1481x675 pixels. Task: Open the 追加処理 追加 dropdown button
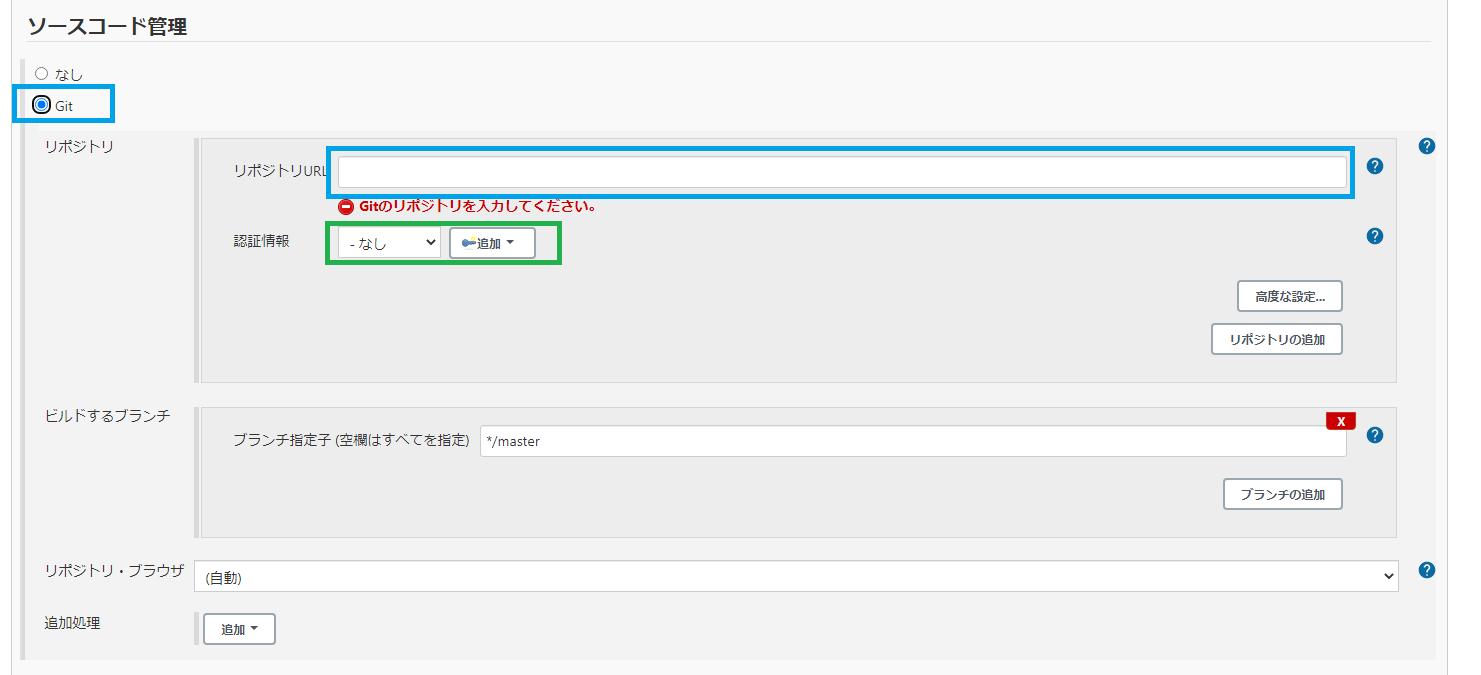[x=239, y=629]
